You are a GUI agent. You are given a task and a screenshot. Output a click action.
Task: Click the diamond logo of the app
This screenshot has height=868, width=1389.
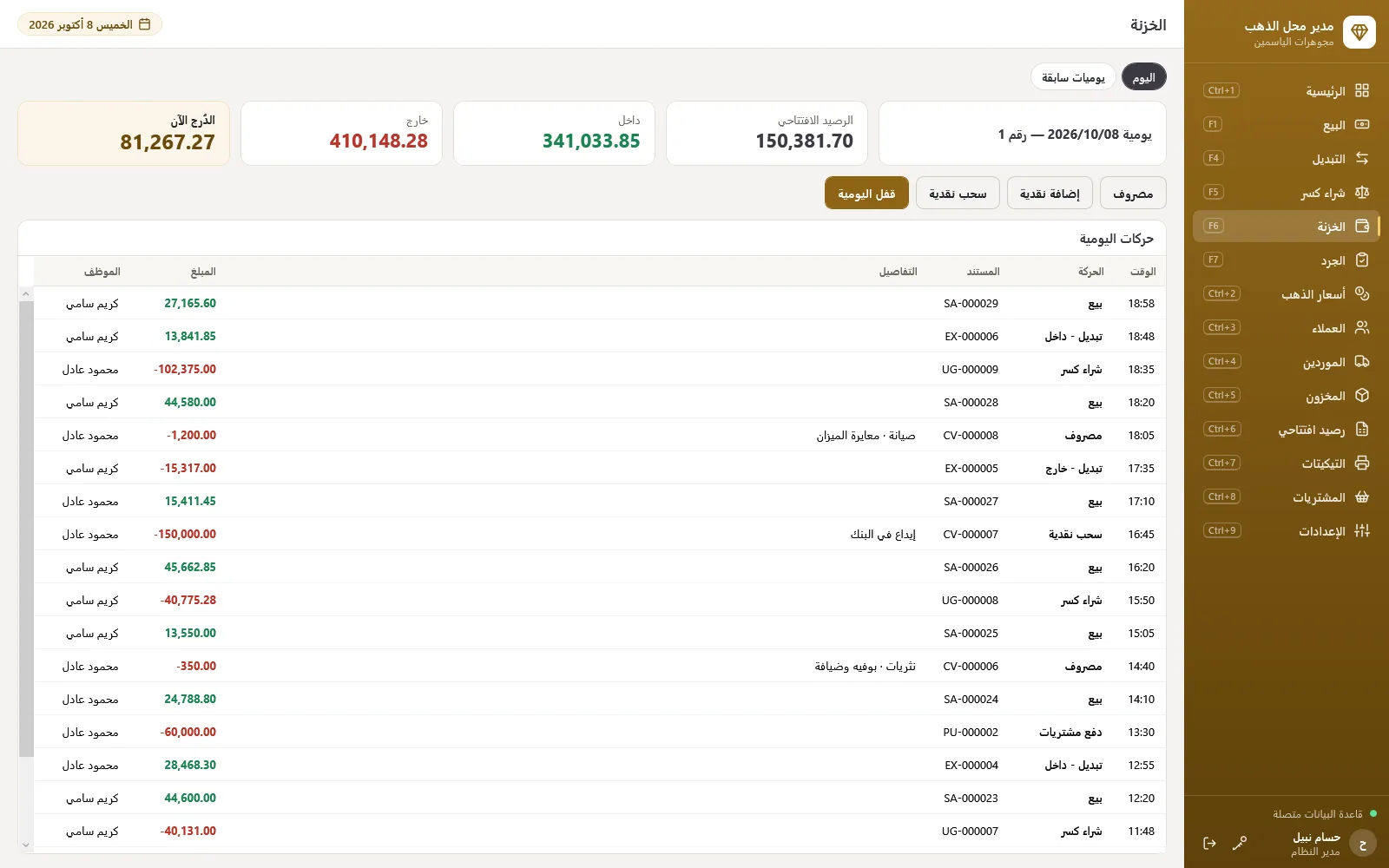[x=1359, y=33]
